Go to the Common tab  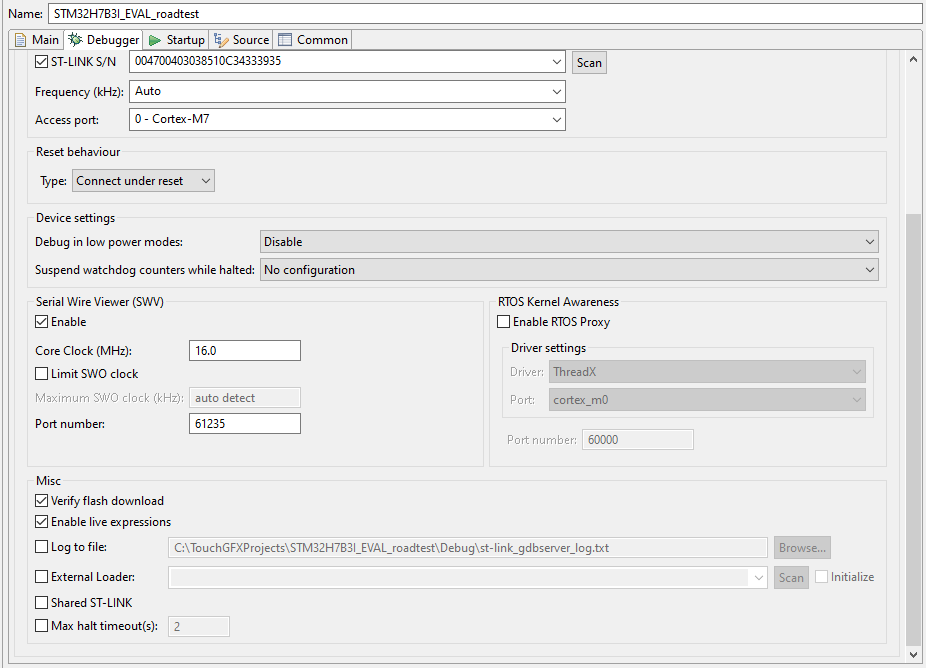[x=313, y=40]
